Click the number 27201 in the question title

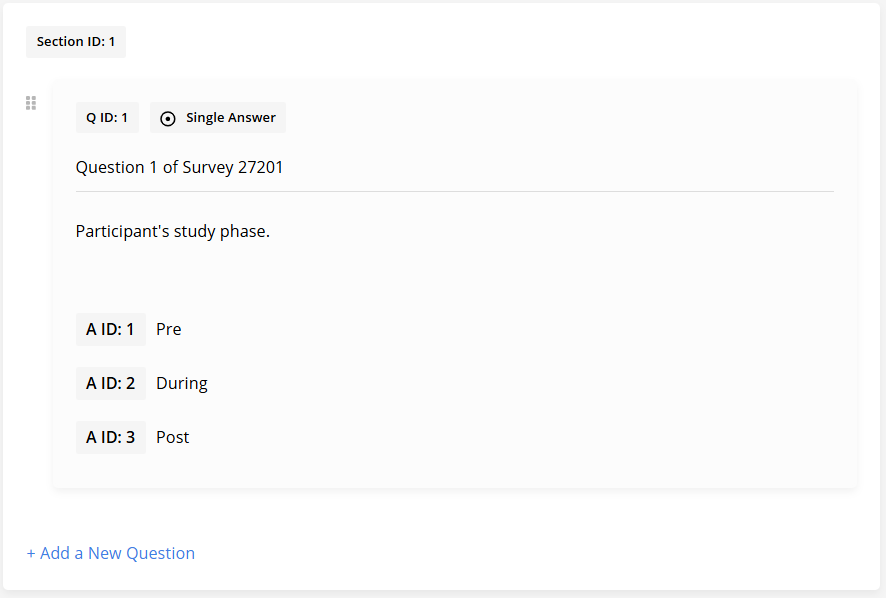pos(260,168)
